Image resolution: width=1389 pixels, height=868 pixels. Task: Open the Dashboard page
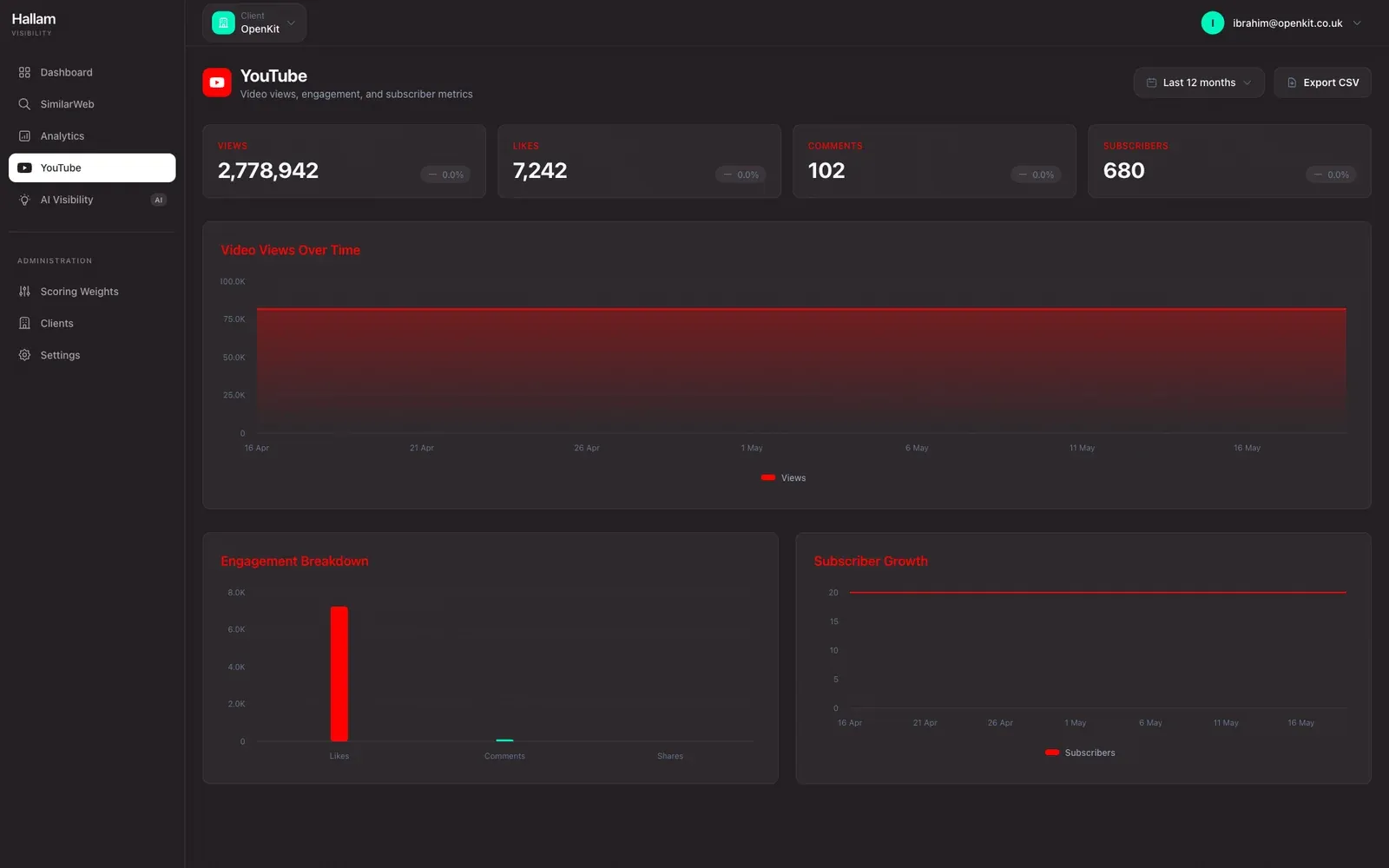92,72
